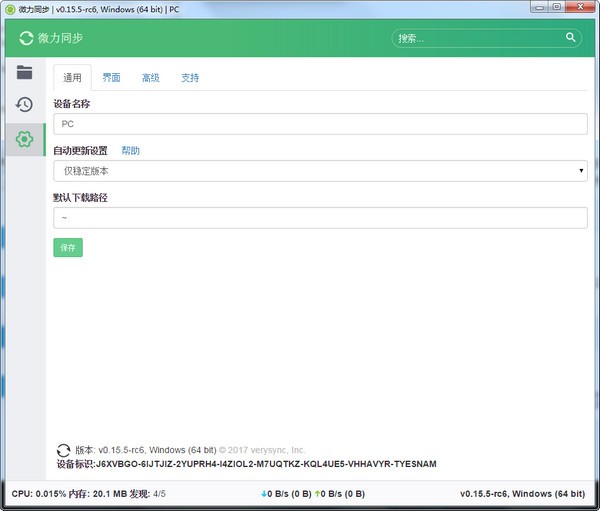Open the 高级 tab

150,77
